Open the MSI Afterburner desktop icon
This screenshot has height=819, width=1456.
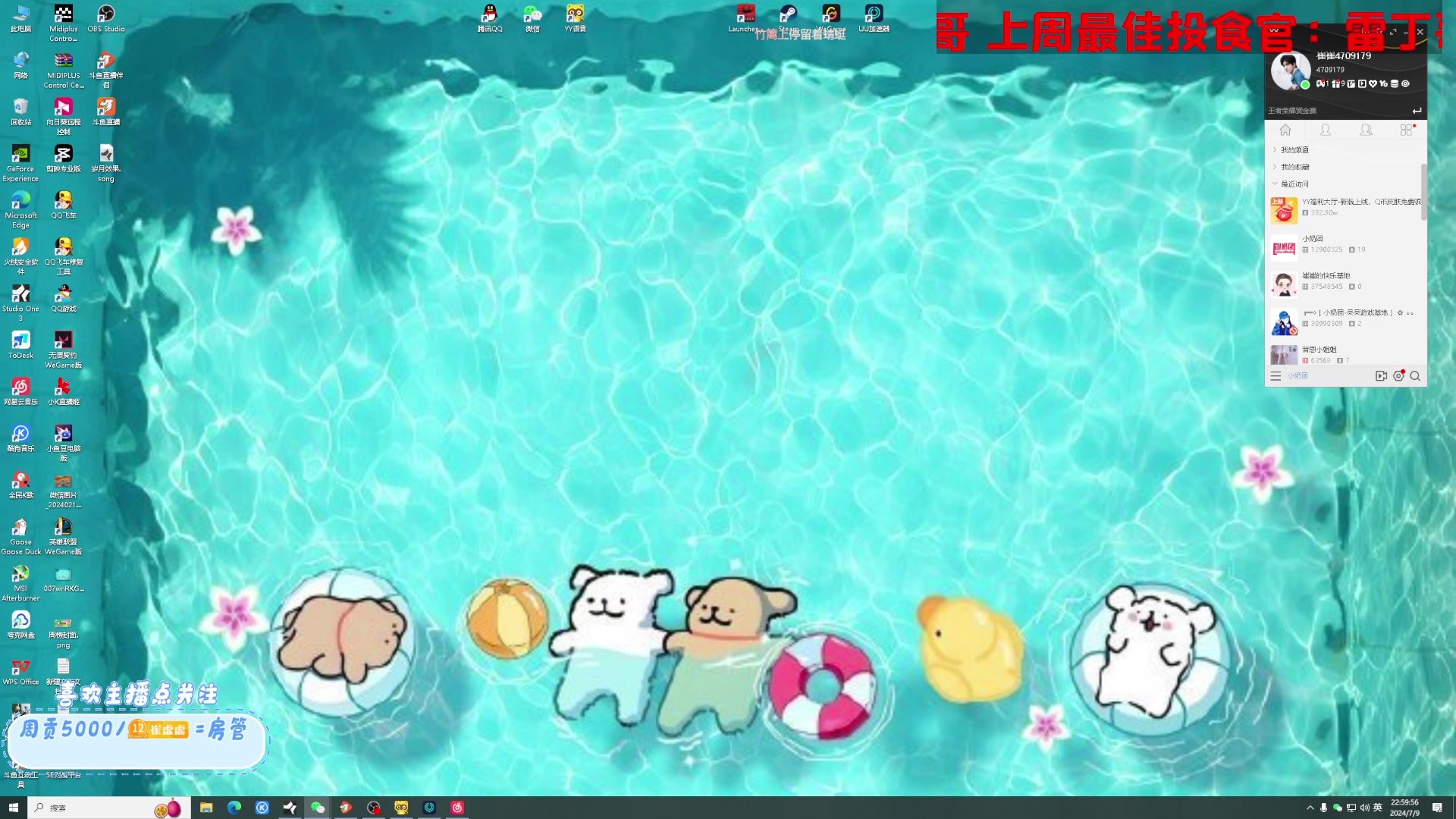(x=20, y=582)
